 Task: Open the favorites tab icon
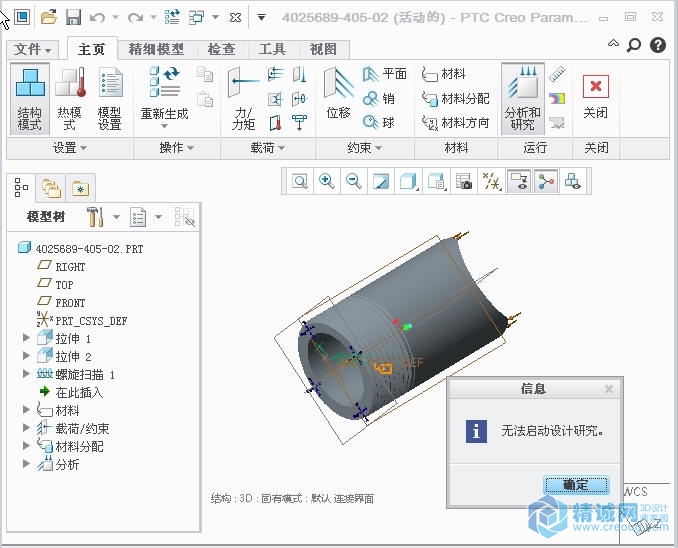pyautogui.click(x=80, y=188)
